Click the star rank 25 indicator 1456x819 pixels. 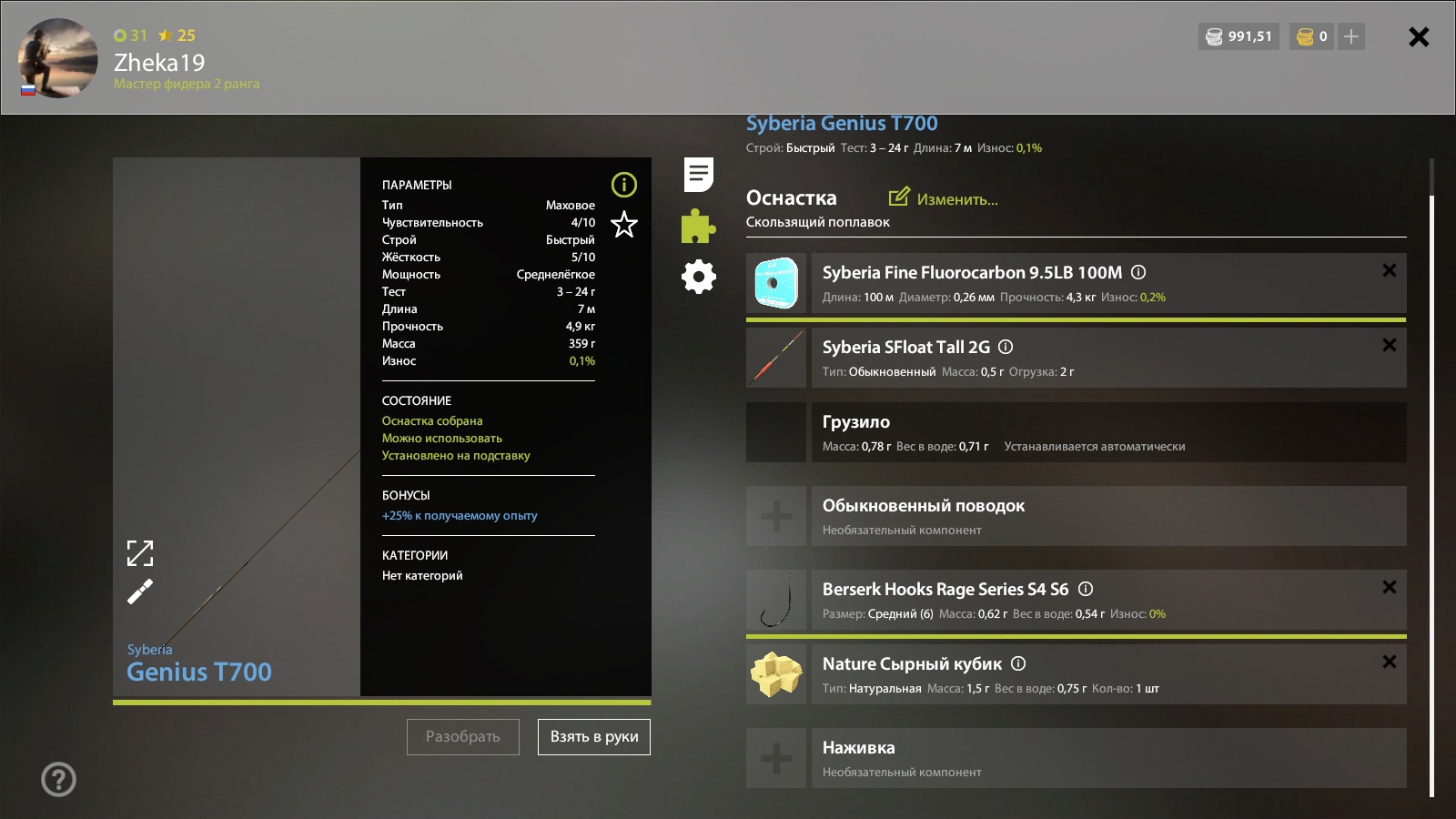pyautogui.click(x=177, y=35)
